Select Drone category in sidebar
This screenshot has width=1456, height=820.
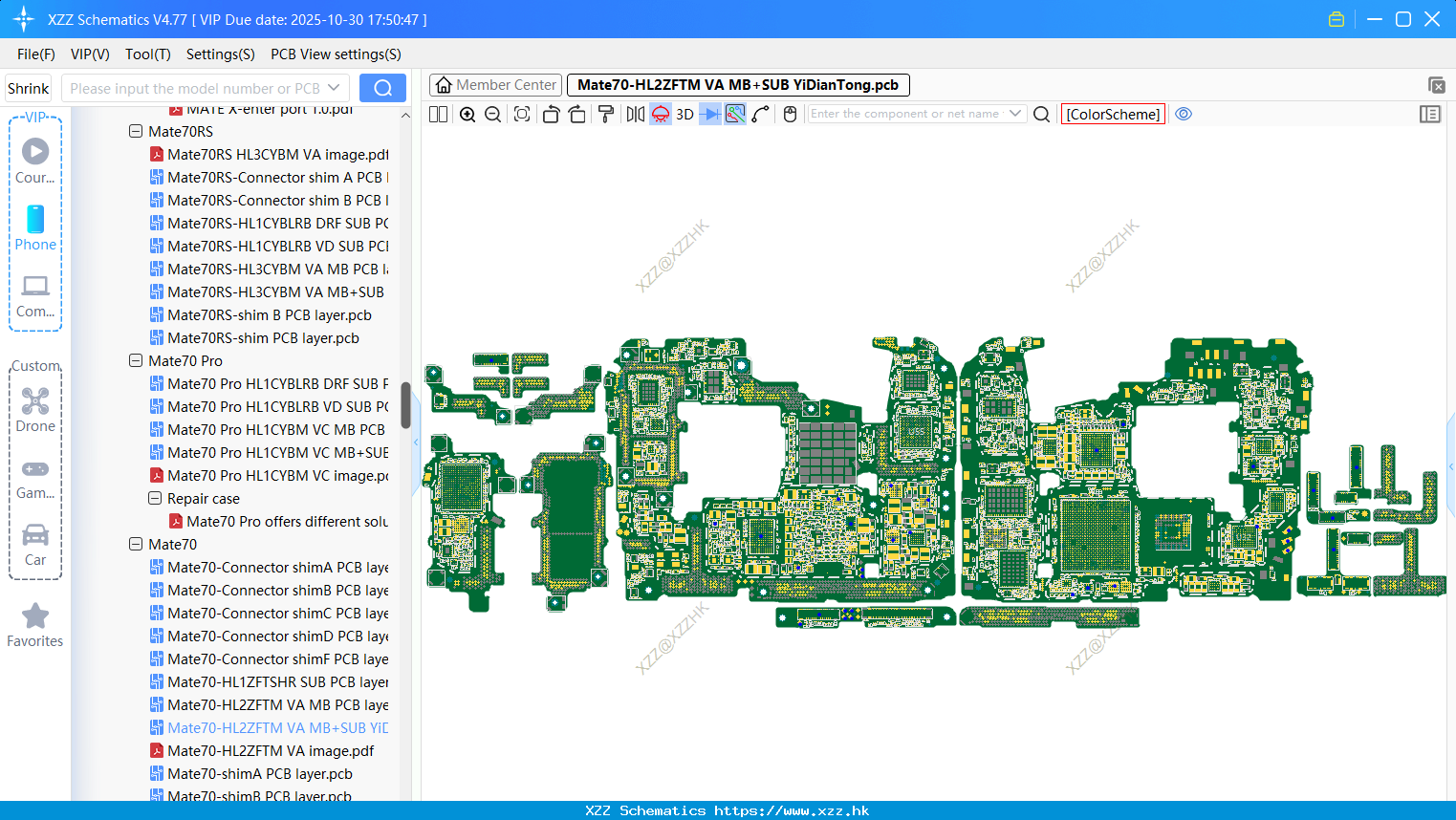coord(35,410)
